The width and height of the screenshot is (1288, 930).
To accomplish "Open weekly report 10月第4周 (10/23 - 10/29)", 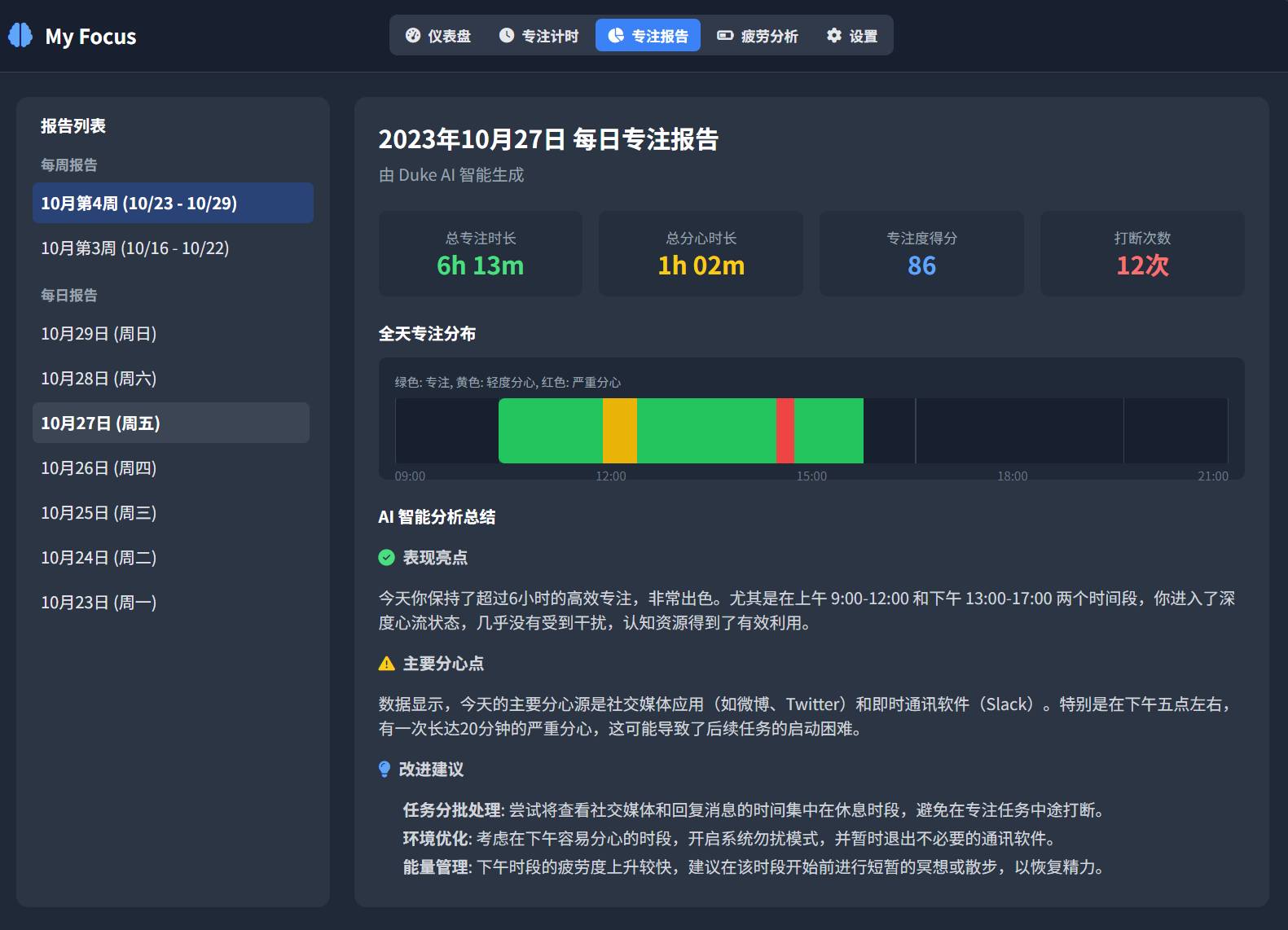I will [173, 203].
